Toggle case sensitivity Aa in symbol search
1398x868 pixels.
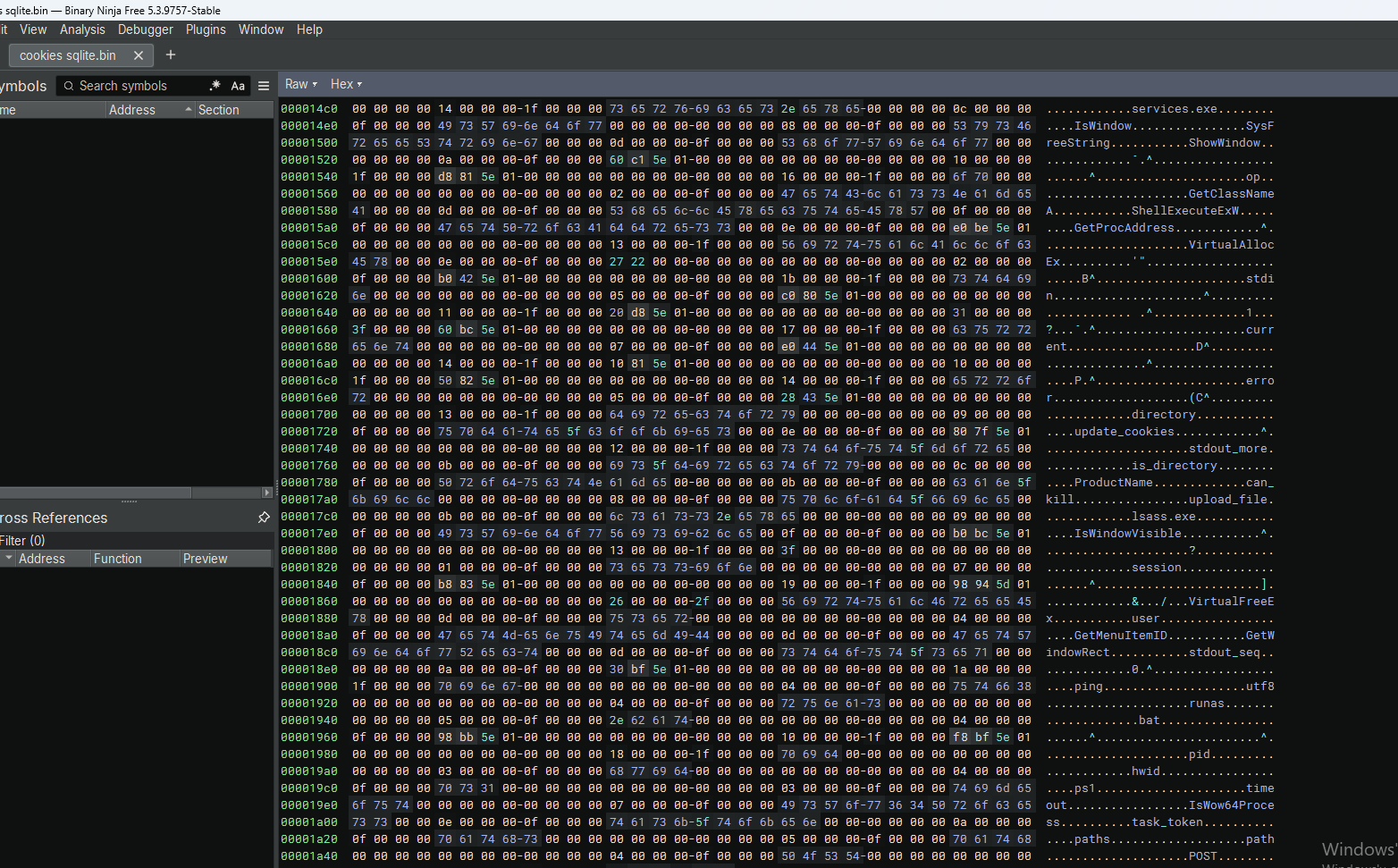[238, 86]
